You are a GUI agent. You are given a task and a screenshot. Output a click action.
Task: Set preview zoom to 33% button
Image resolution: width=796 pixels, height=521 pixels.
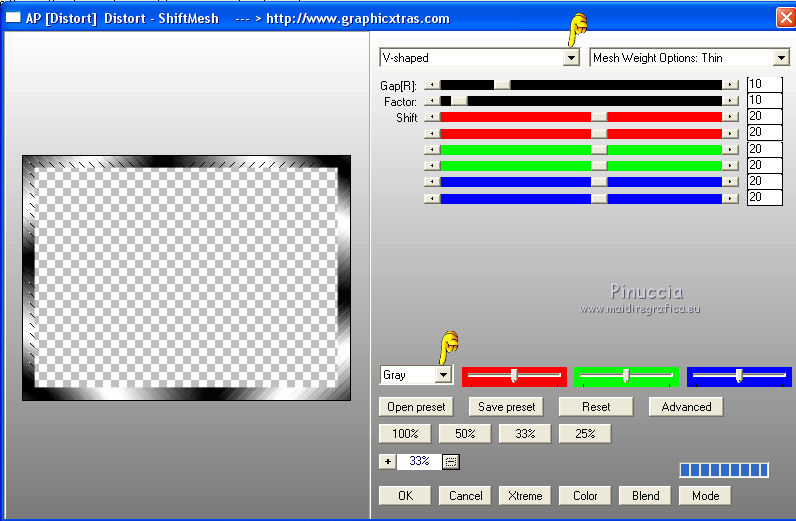tap(525, 434)
